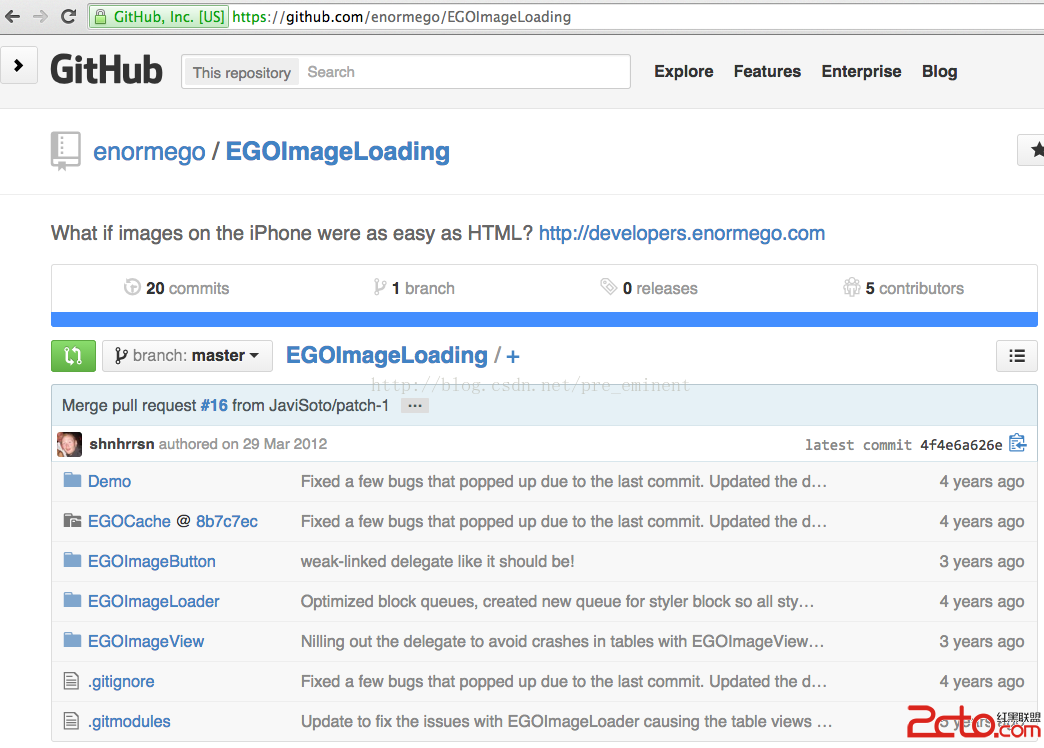This screenshot has width=1044, height=748.
Task: Click the blue language bar
Action: 544,320
